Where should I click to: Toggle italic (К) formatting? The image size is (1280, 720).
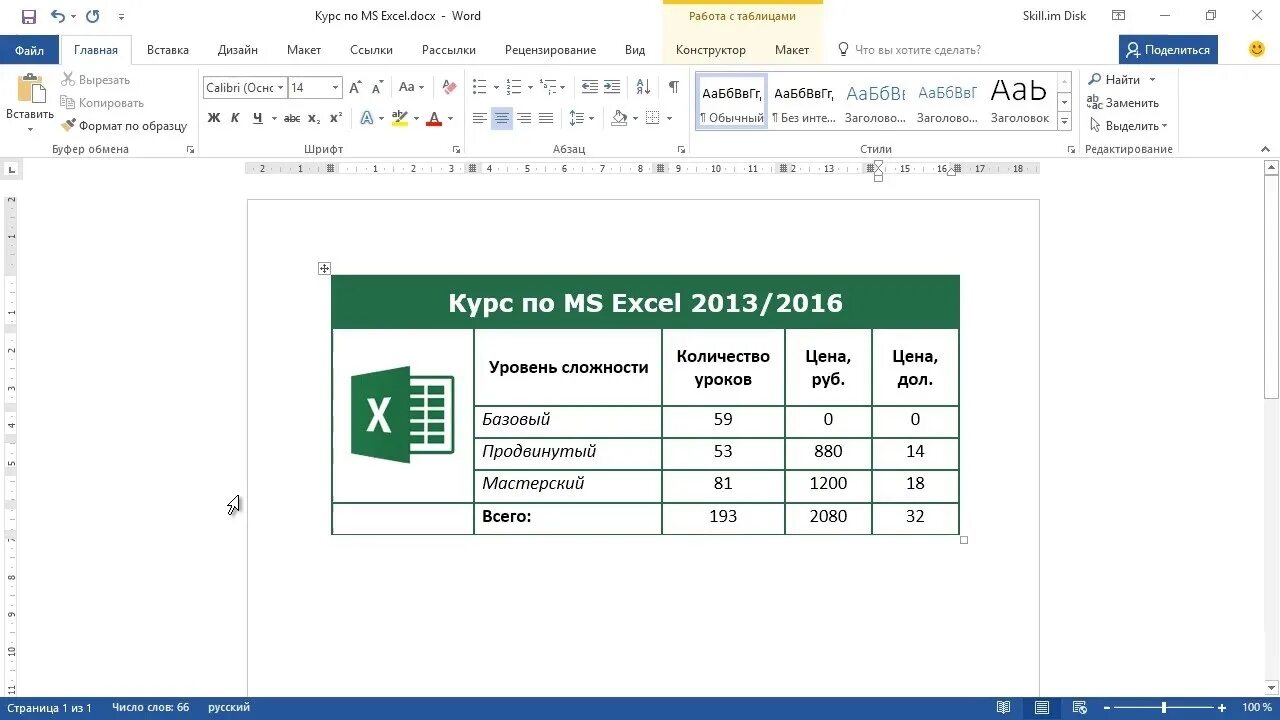235,118
